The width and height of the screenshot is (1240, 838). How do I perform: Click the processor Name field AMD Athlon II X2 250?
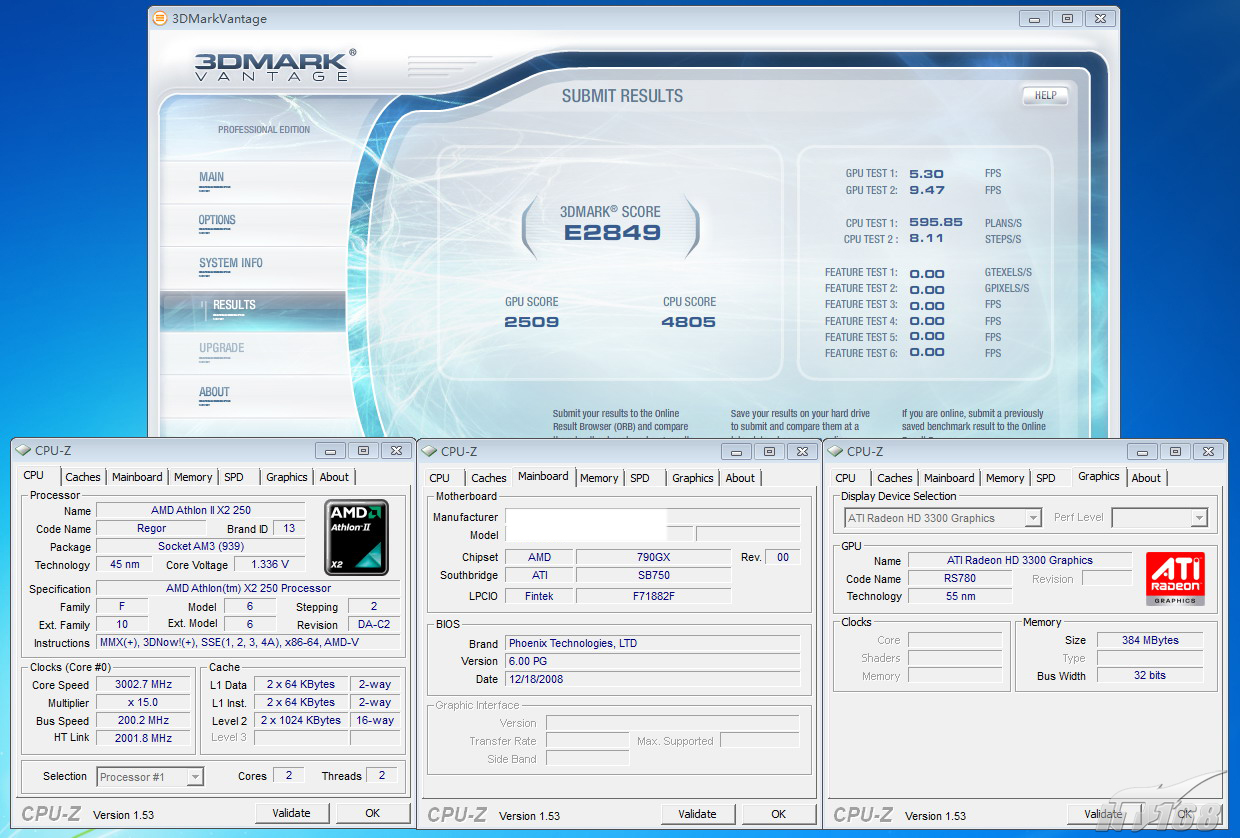200,510
